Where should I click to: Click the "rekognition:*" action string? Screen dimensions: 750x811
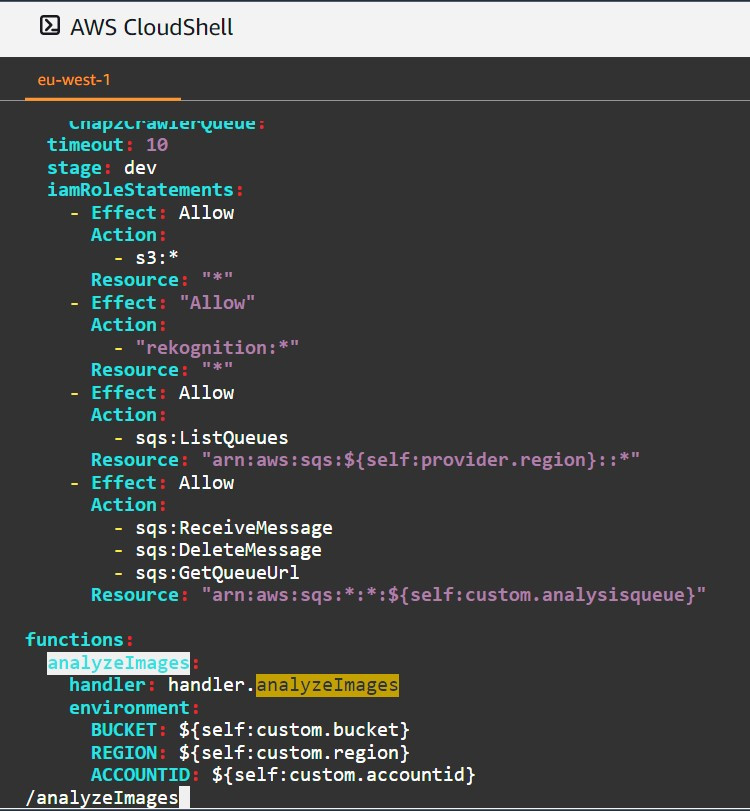[x=217, y=347]
